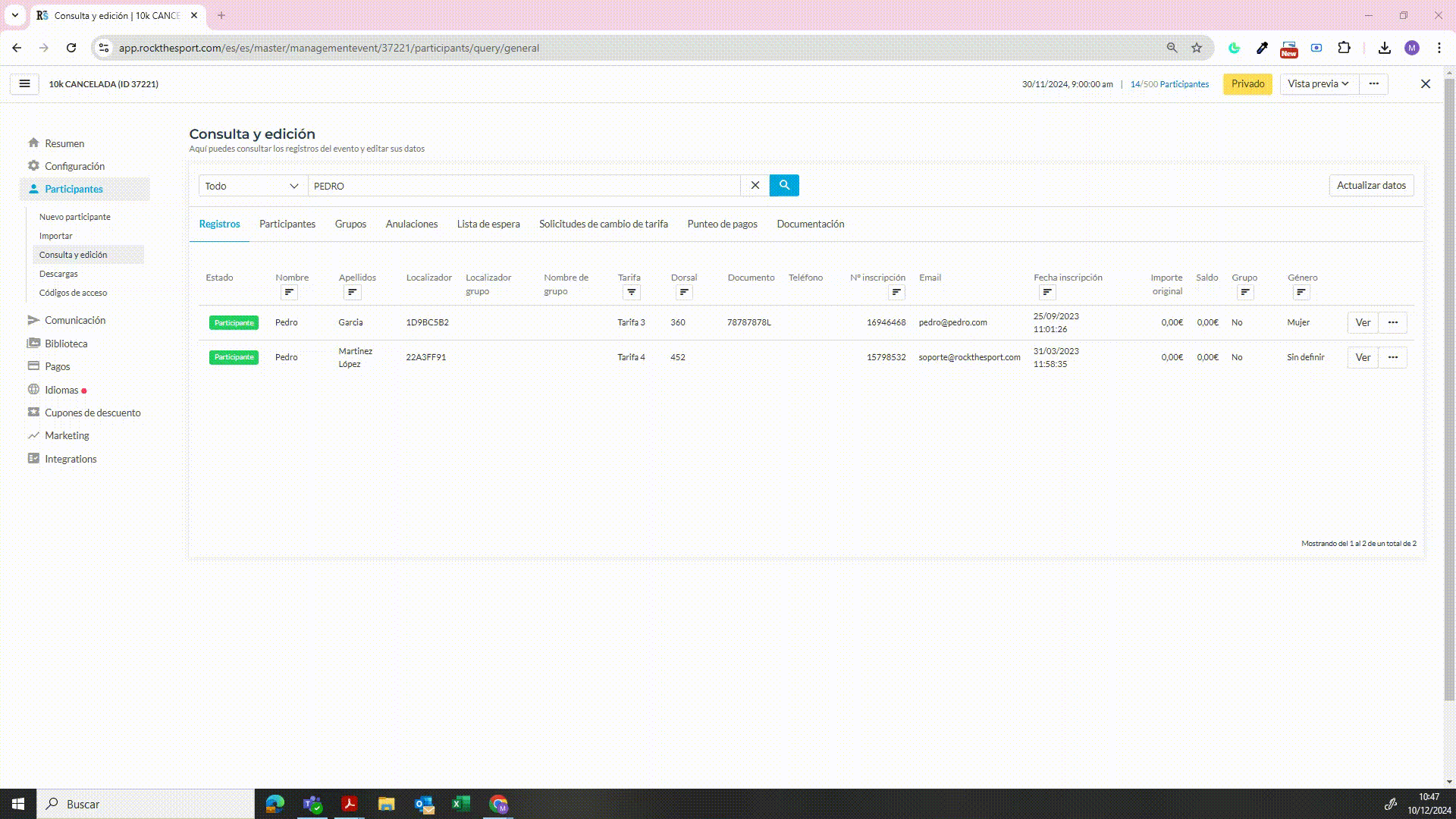Open the Microsoft Teams taskbar icon
Image resolution: width=1456 pixels, height=819 pixels.
pos(312,804)
